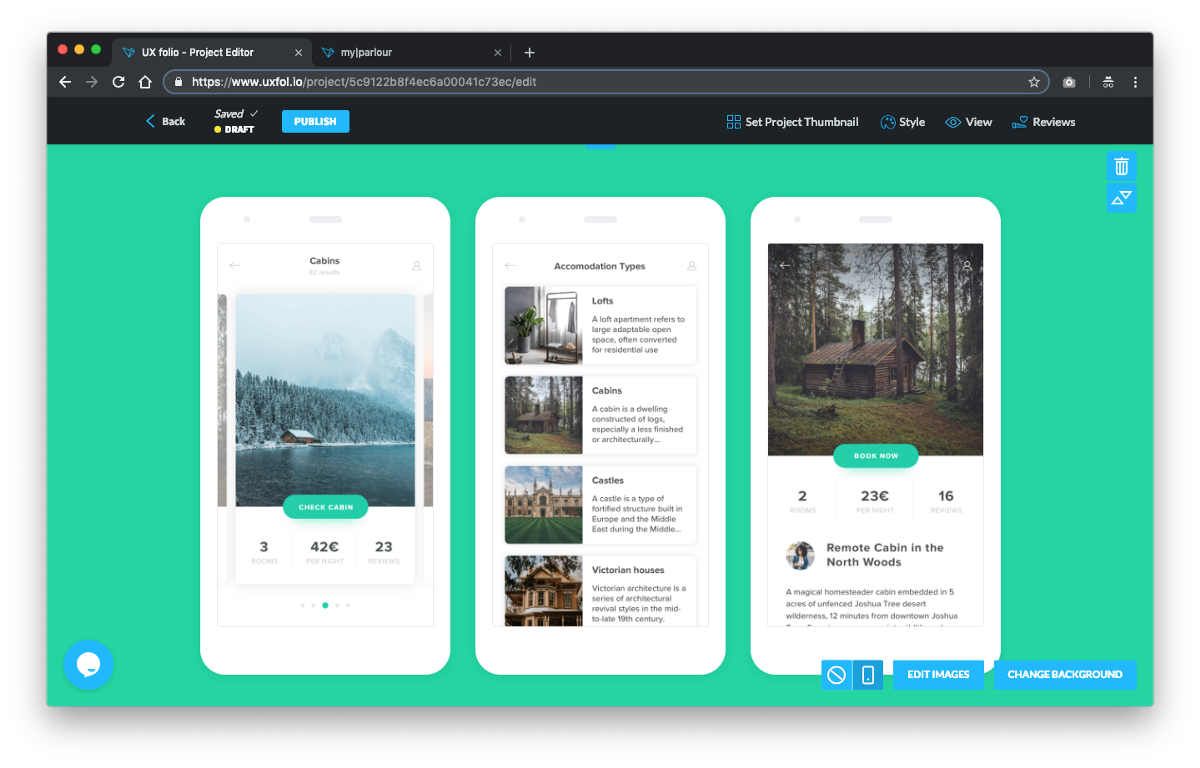Open the incognito profile icon
The width and height of the screenshot is (1200, 768).
(x=1108, y=82)
